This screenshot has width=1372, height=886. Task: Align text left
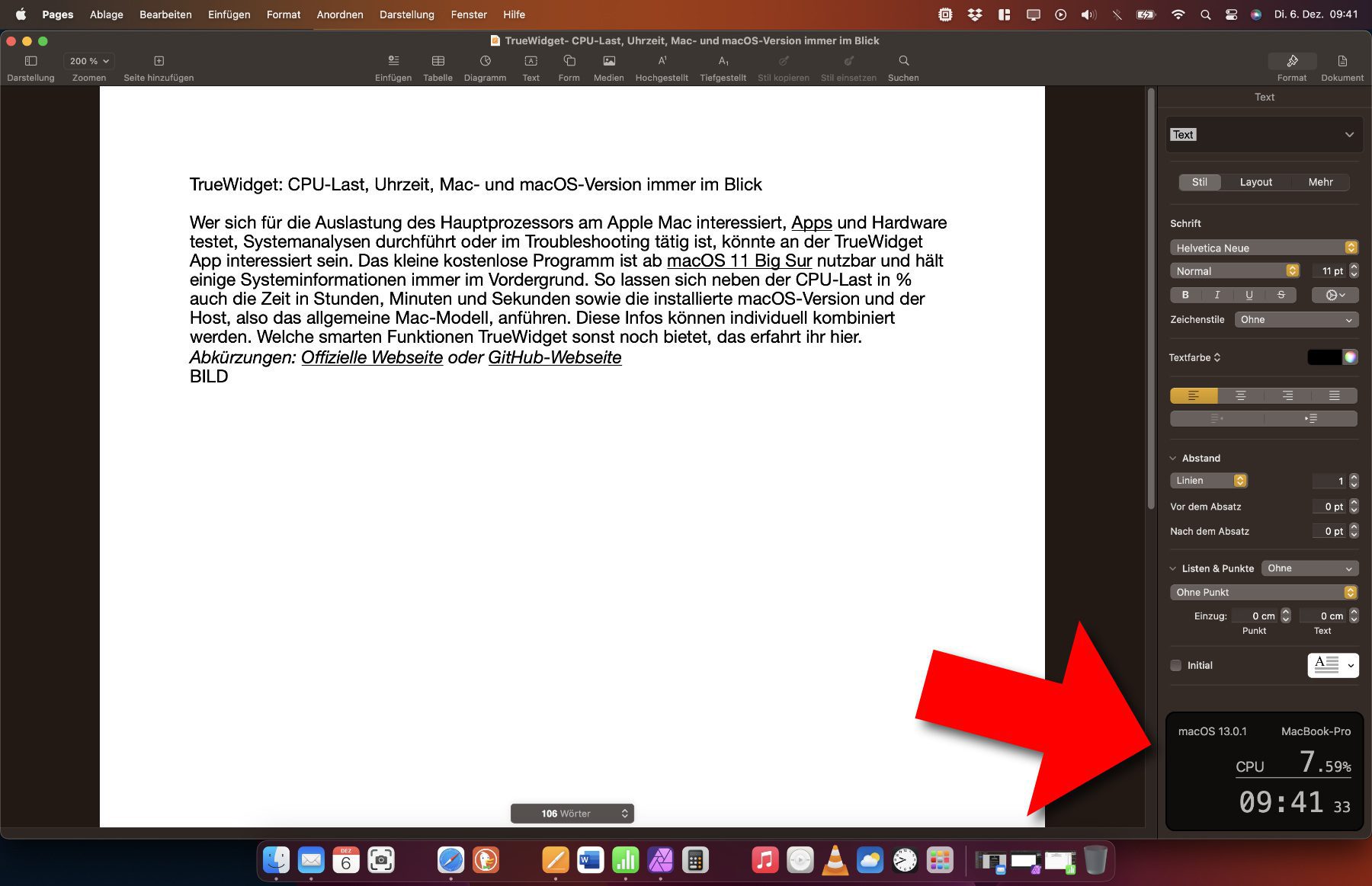coord(1194,395)
